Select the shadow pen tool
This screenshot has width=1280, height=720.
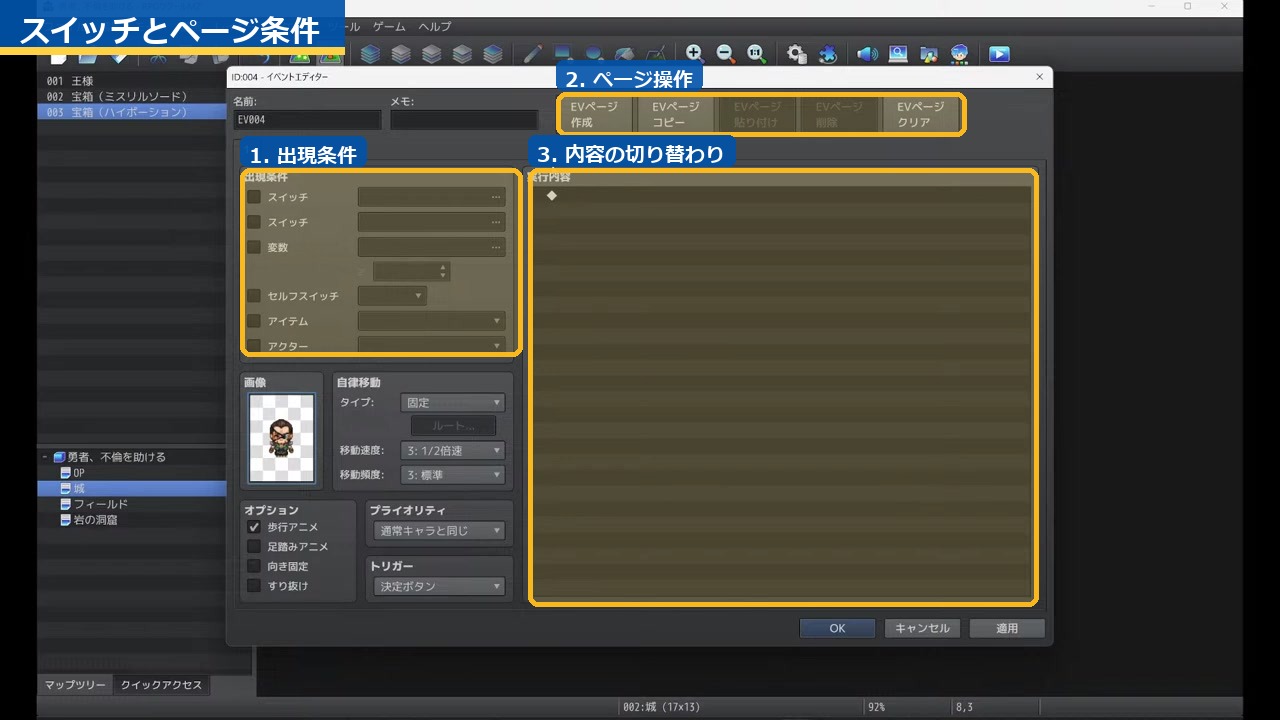pyautogui.click(x=656, y=53)
